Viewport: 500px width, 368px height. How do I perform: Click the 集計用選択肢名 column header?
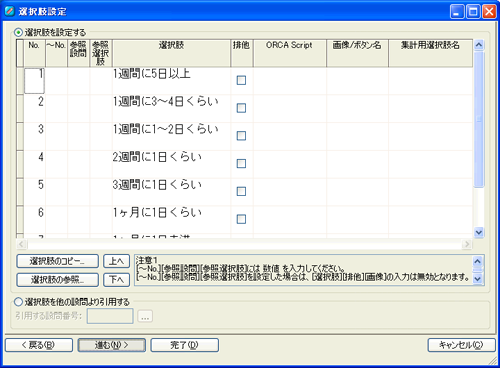[430, 53]
